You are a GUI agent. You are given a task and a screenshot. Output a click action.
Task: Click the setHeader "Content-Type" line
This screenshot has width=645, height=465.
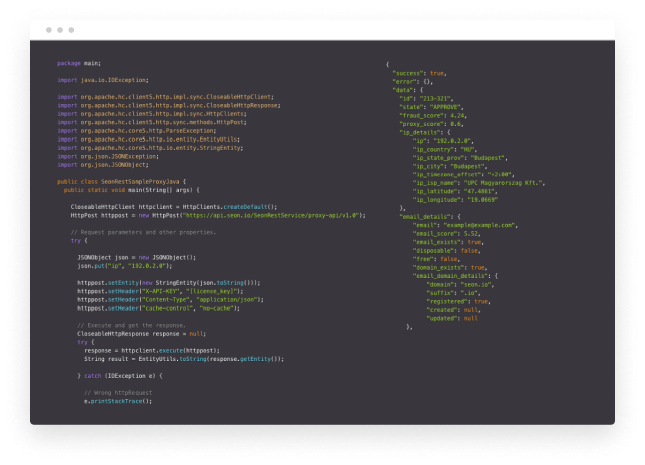coord(170,300)
